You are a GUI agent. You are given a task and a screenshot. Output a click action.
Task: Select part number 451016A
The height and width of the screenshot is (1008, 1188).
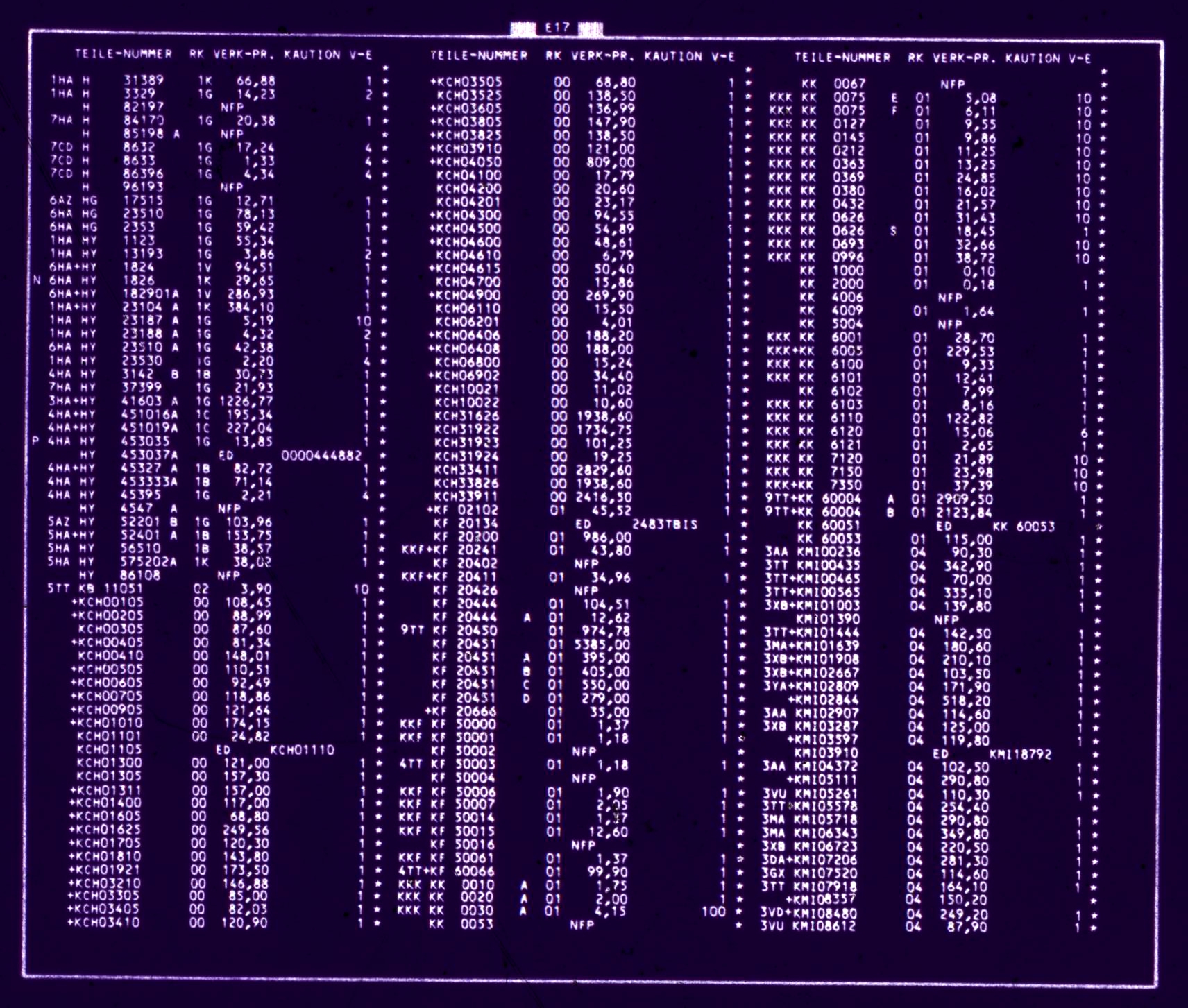tap(150, 414)
